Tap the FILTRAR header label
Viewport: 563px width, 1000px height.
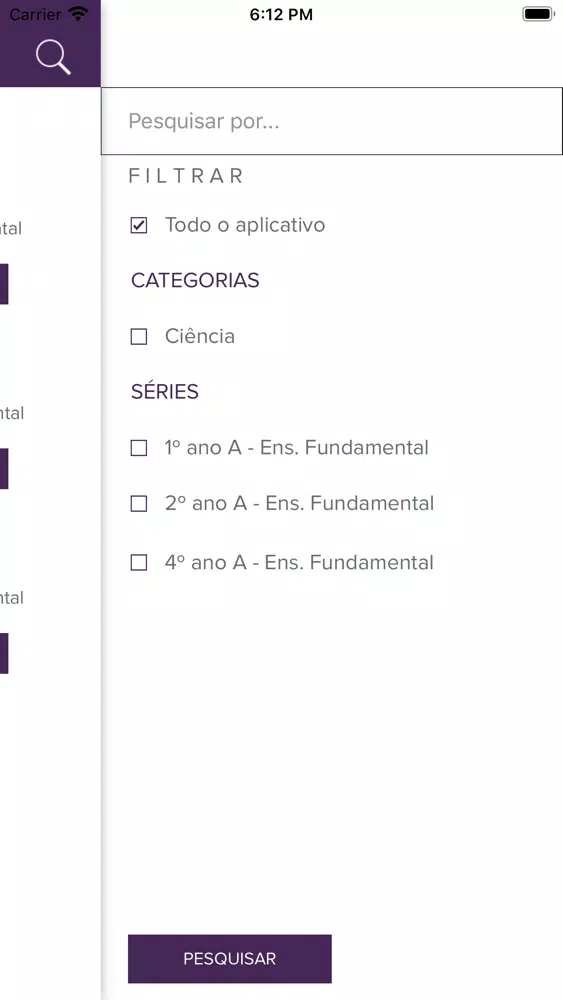tap(186, 176)
